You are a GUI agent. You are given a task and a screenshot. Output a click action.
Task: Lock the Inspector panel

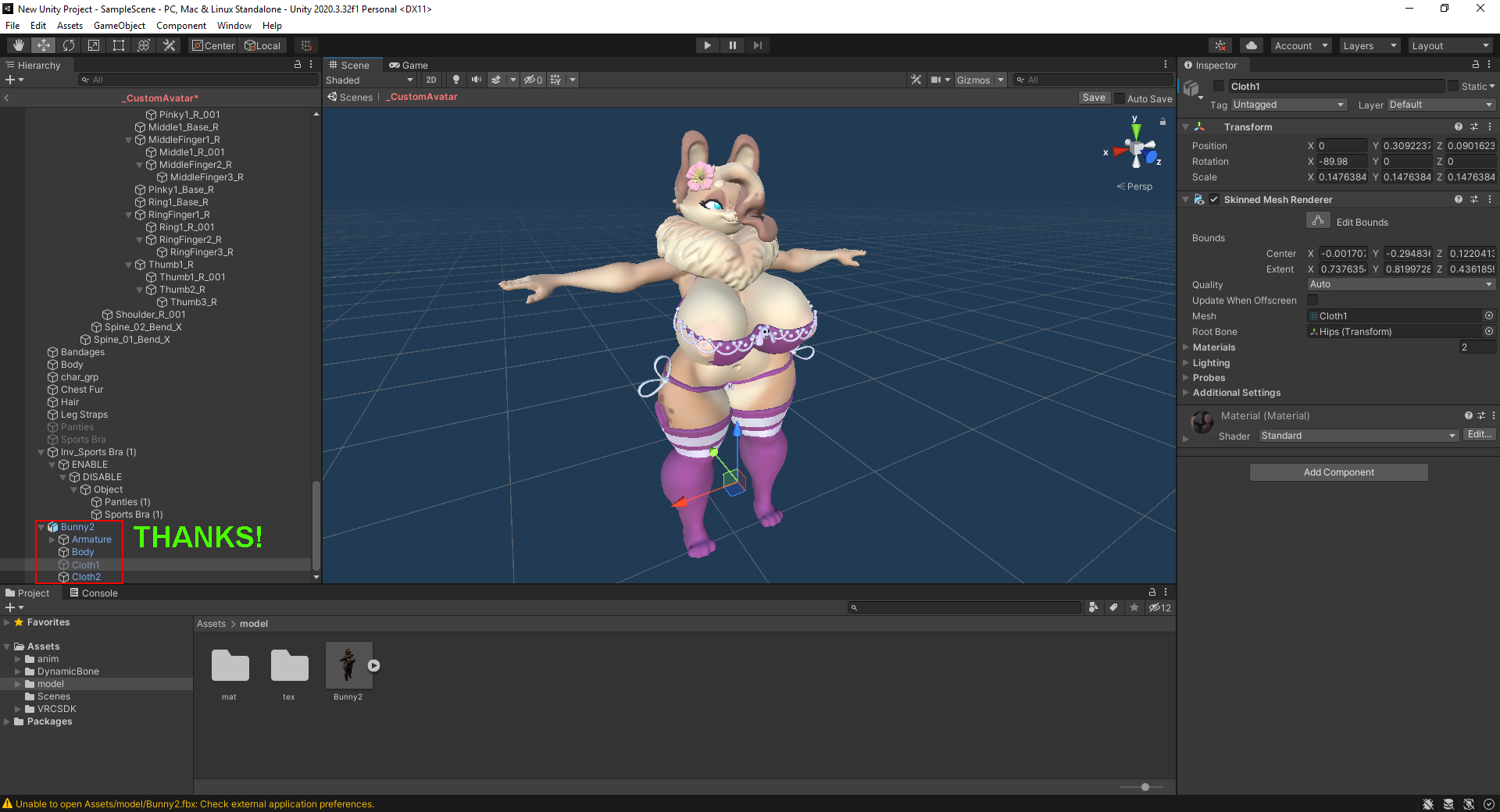[1475, 65]
